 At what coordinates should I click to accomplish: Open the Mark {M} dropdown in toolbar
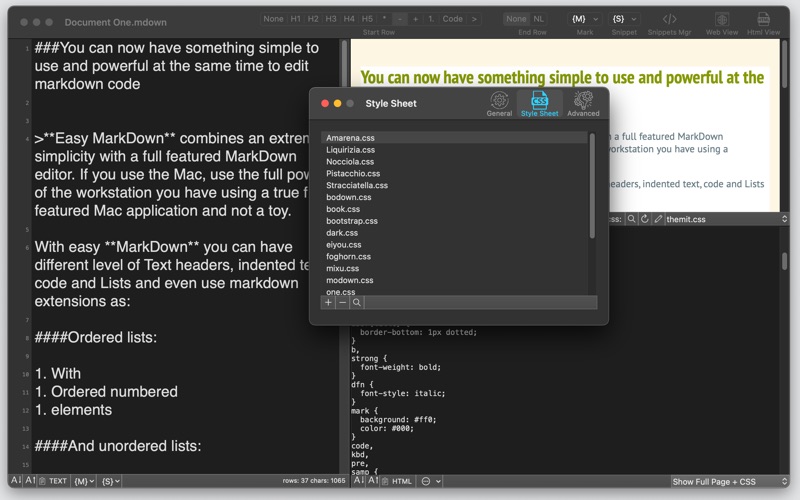pos(584,19)
